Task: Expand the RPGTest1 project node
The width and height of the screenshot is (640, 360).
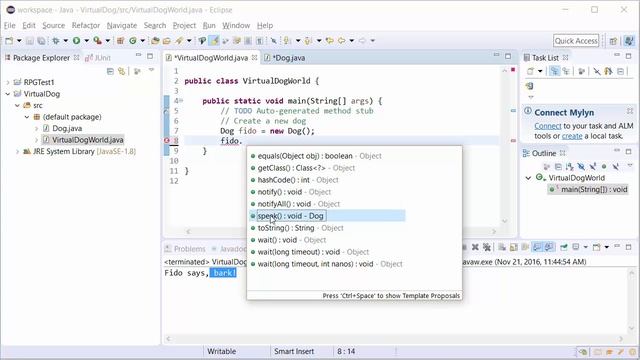Action: click(8, 82)
